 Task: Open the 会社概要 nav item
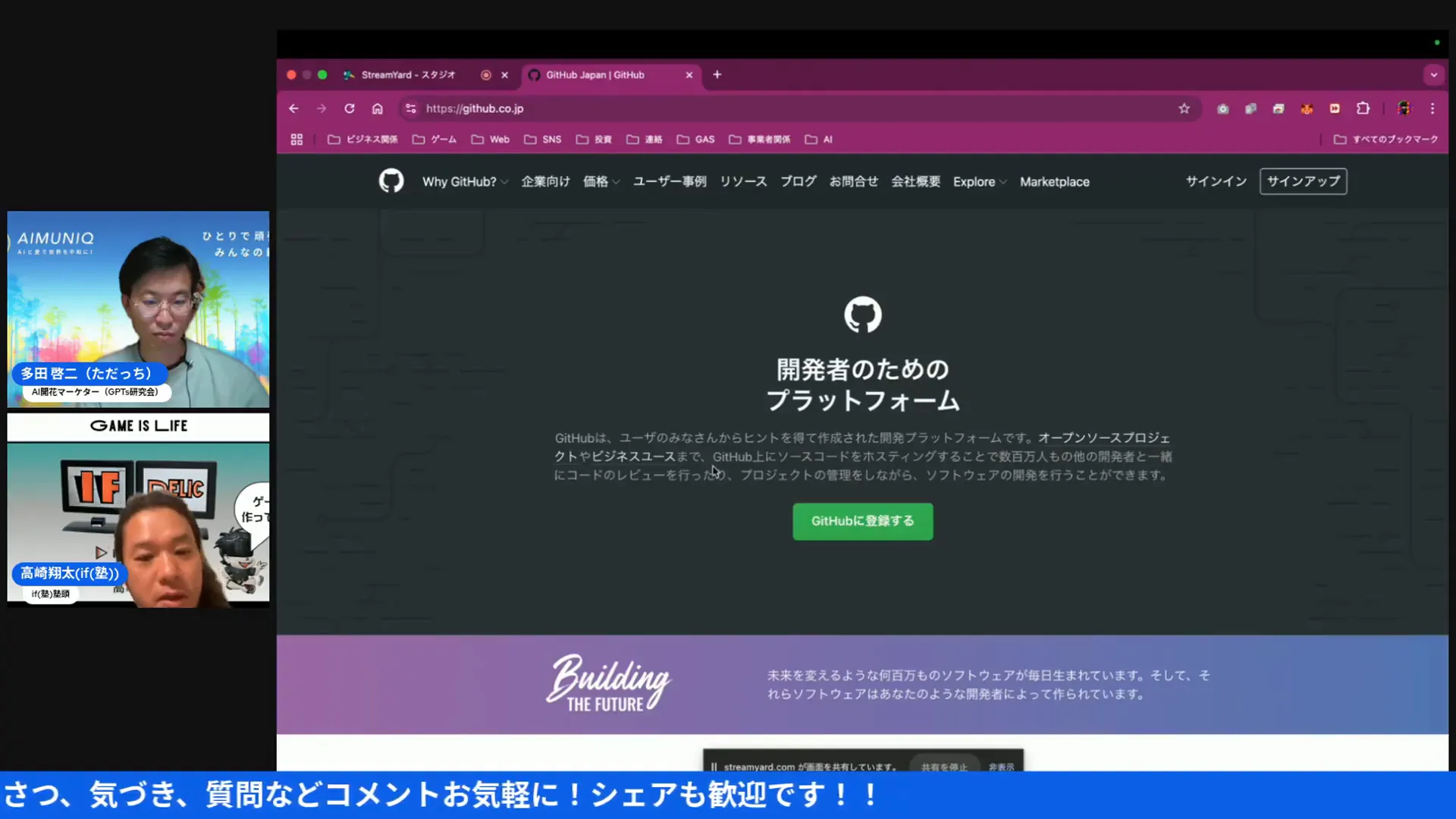click(916, 182)
